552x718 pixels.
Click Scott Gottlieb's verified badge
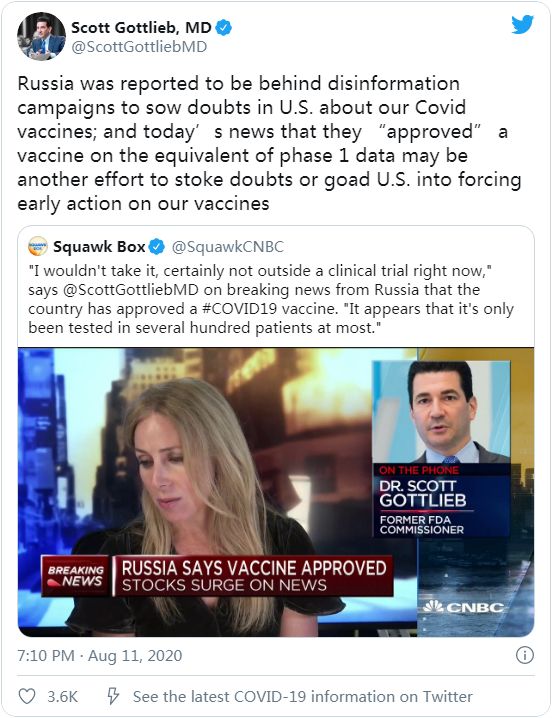pos(224,28)
